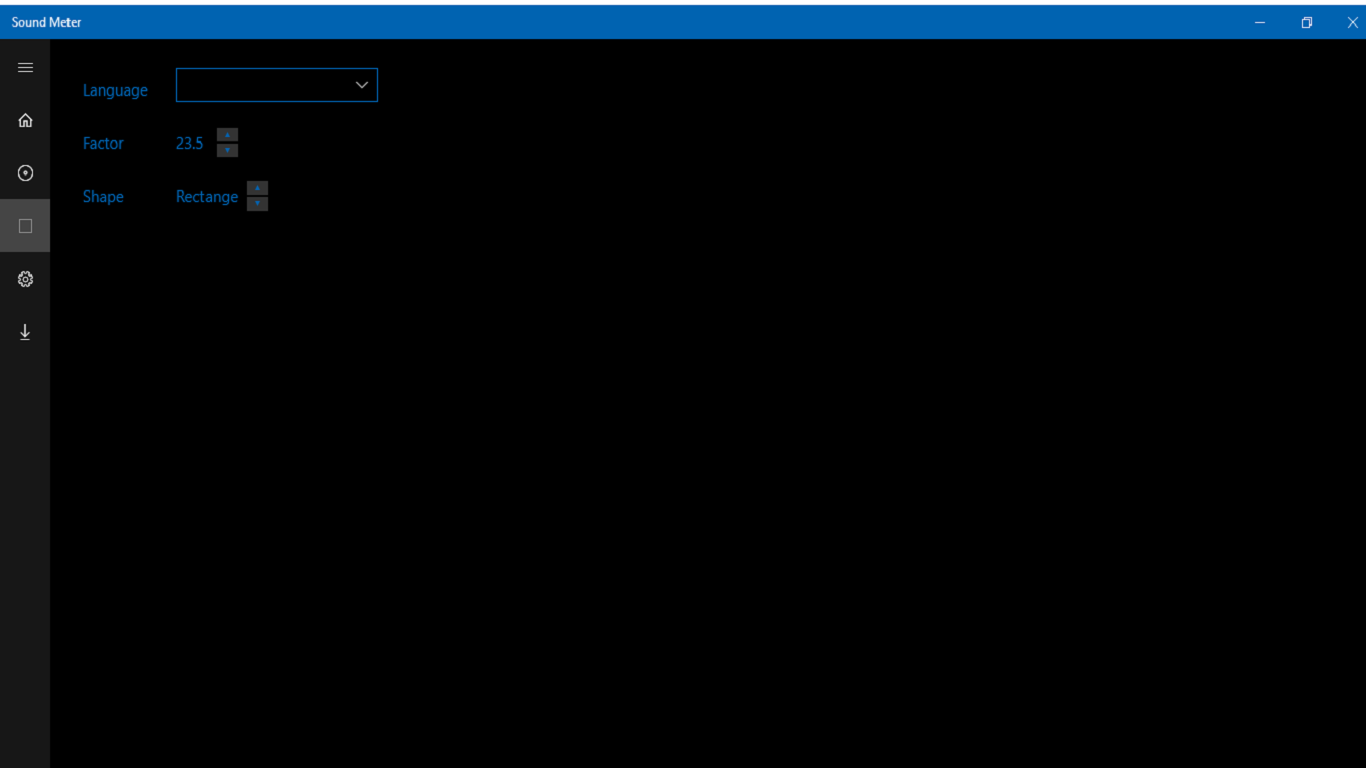Switch Shape to next option with down arrow
Viewport: 1366px width, 768px height.
click(x=257, y=203)
